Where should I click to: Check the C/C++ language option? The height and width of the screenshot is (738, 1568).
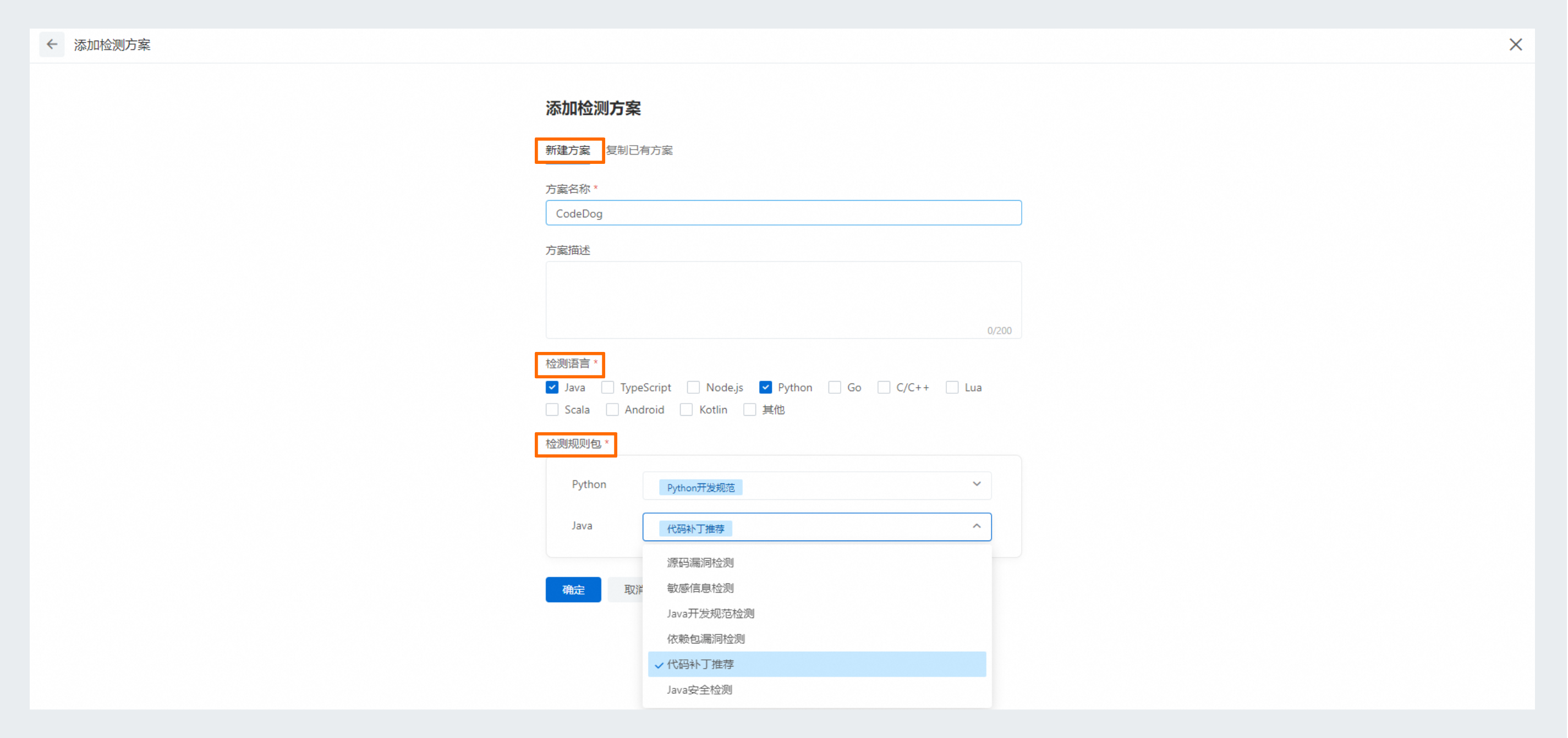[884, 388]
